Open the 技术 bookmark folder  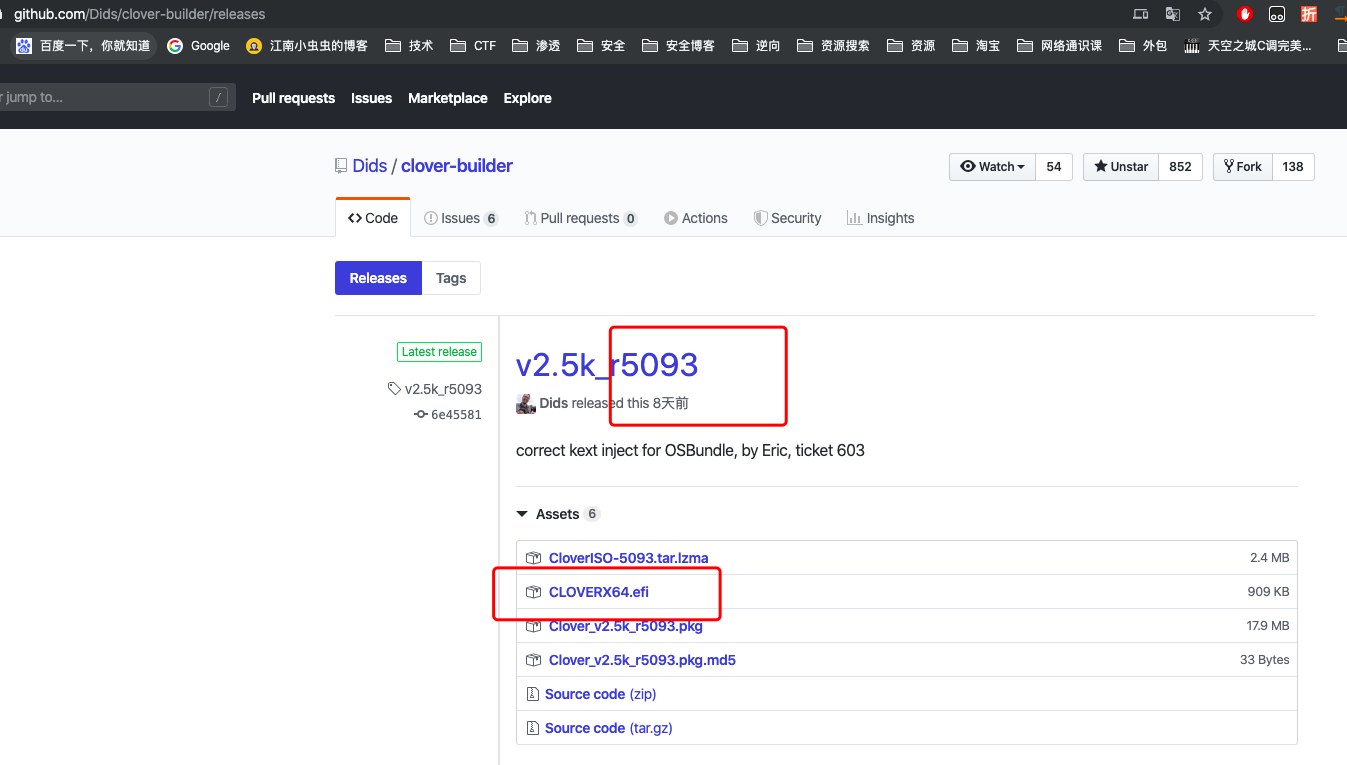pos(409,45)
